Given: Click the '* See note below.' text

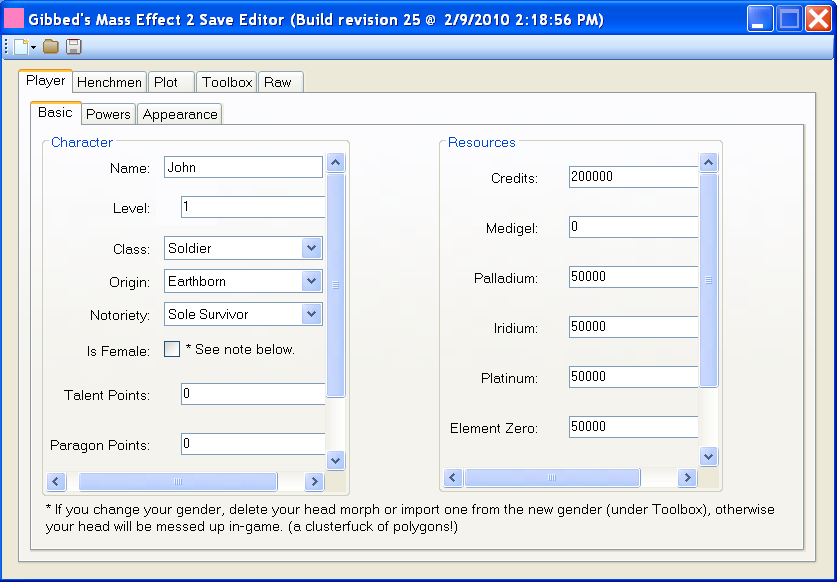Looking at the screenshot, I should (x=240, y=349).
